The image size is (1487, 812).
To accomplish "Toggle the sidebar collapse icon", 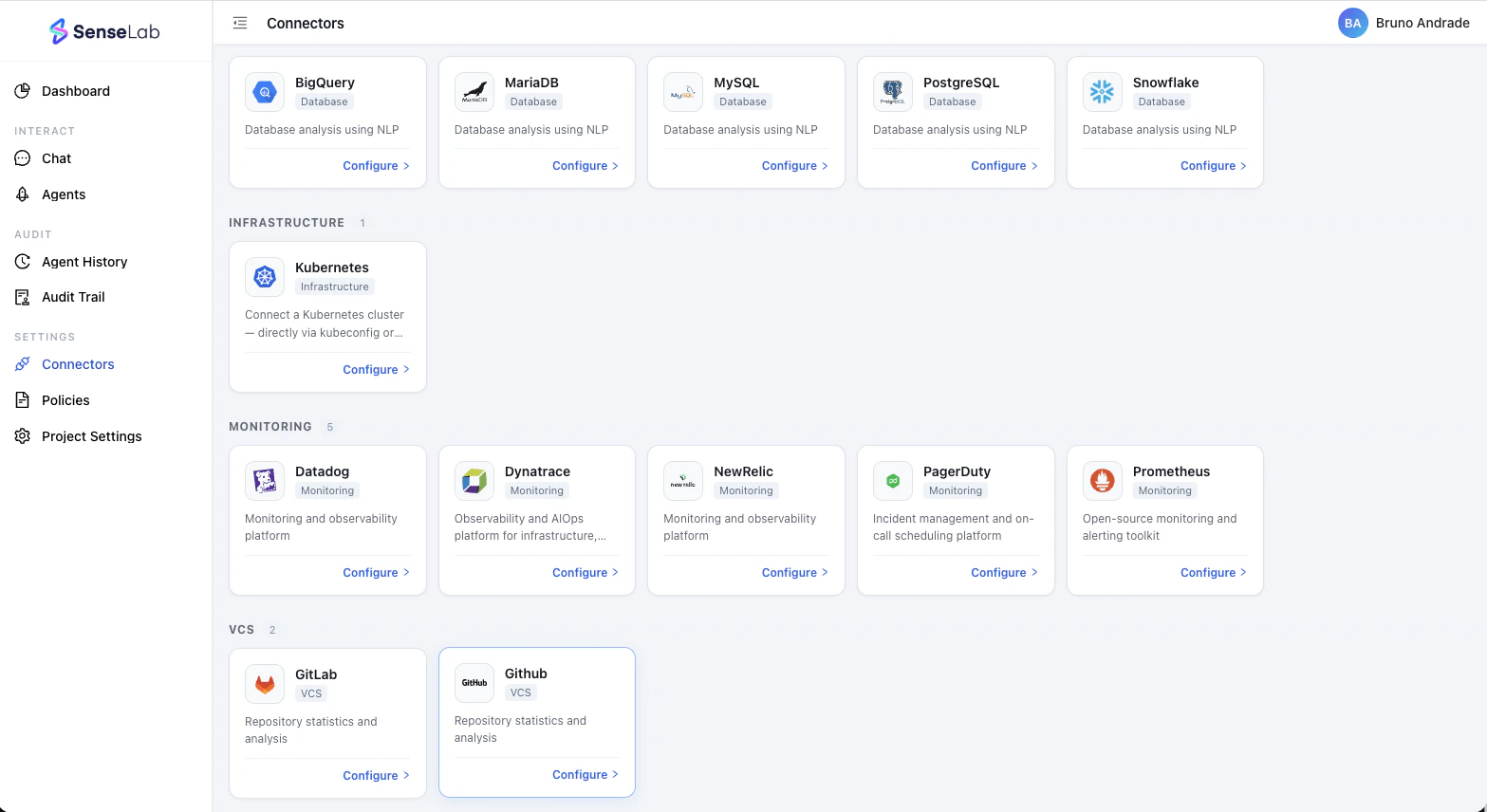I will click(240, 23).
